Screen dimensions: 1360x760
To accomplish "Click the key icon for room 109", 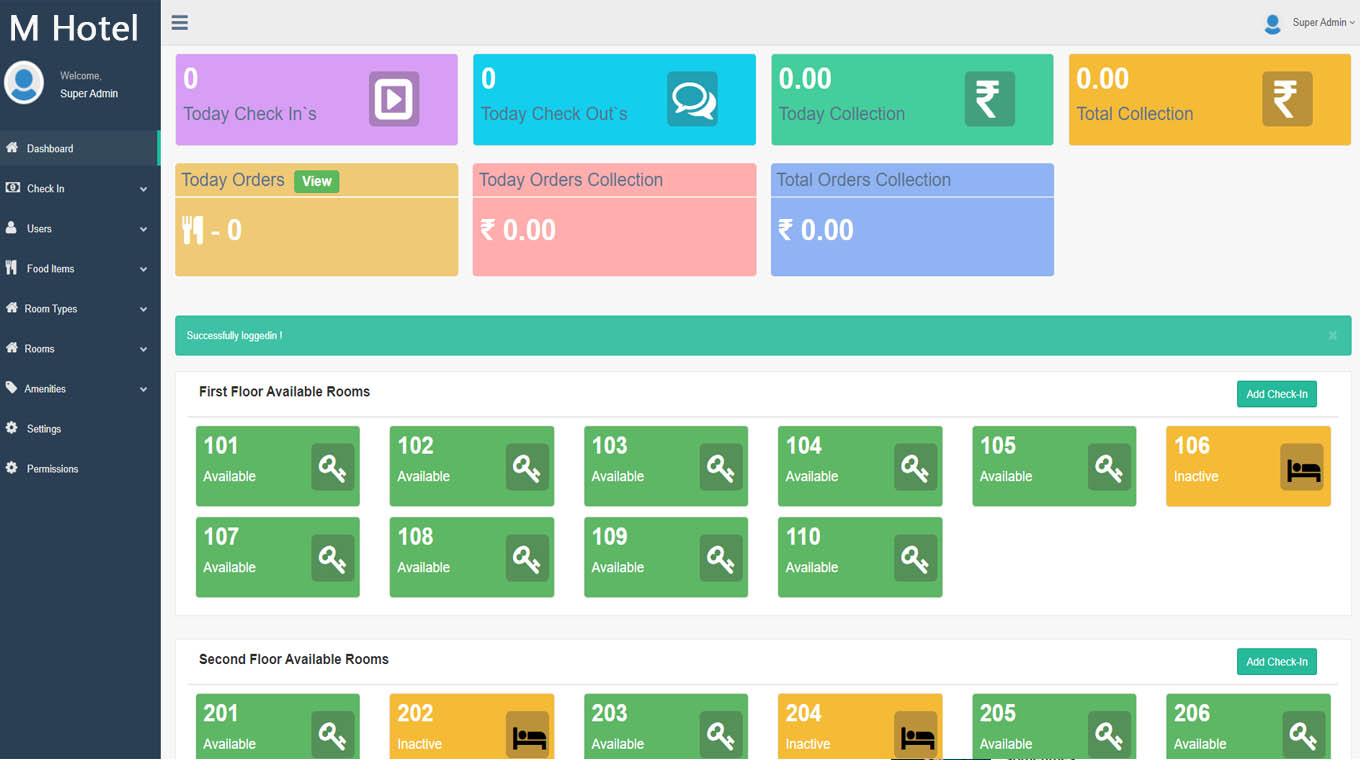I will click(x=721, y=558).
